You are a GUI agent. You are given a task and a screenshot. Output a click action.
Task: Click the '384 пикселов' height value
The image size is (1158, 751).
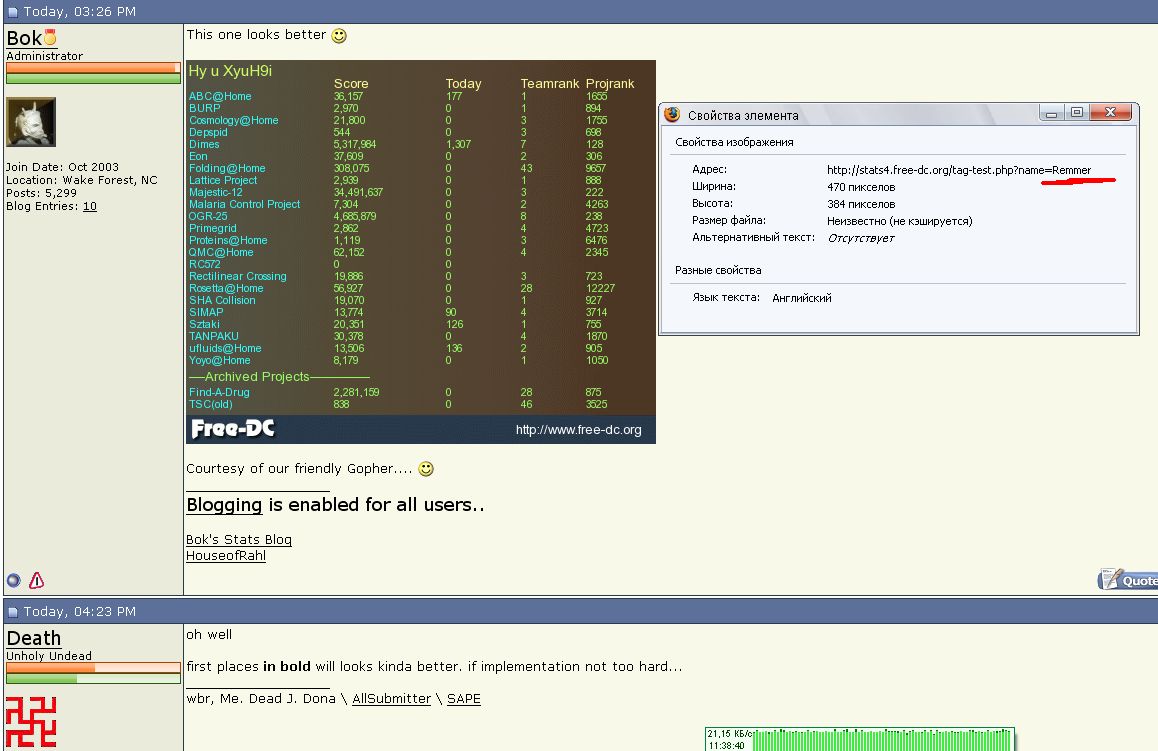(861, 205)
